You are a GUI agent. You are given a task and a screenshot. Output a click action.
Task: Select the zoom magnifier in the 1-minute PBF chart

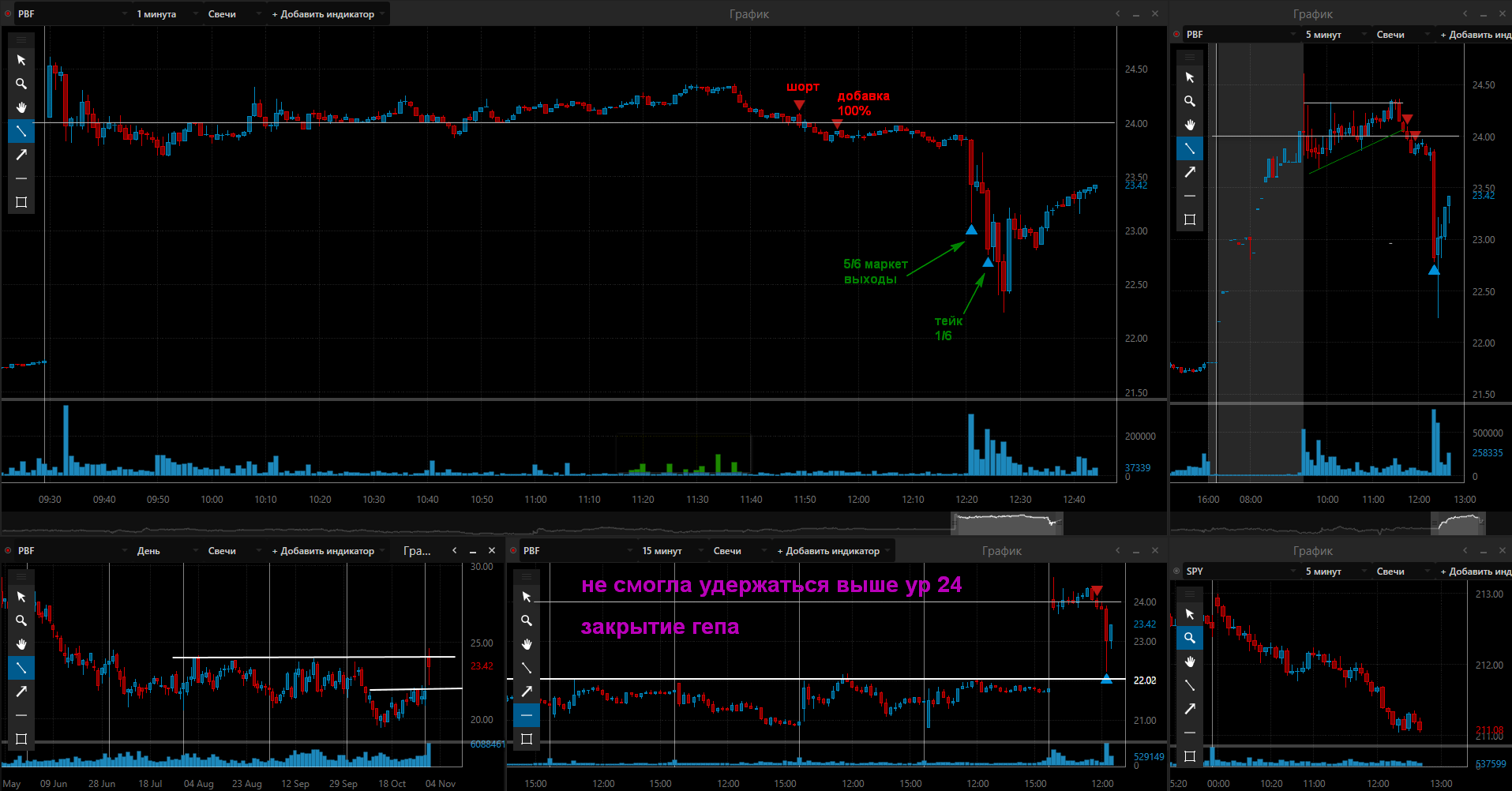coord(21,84)
